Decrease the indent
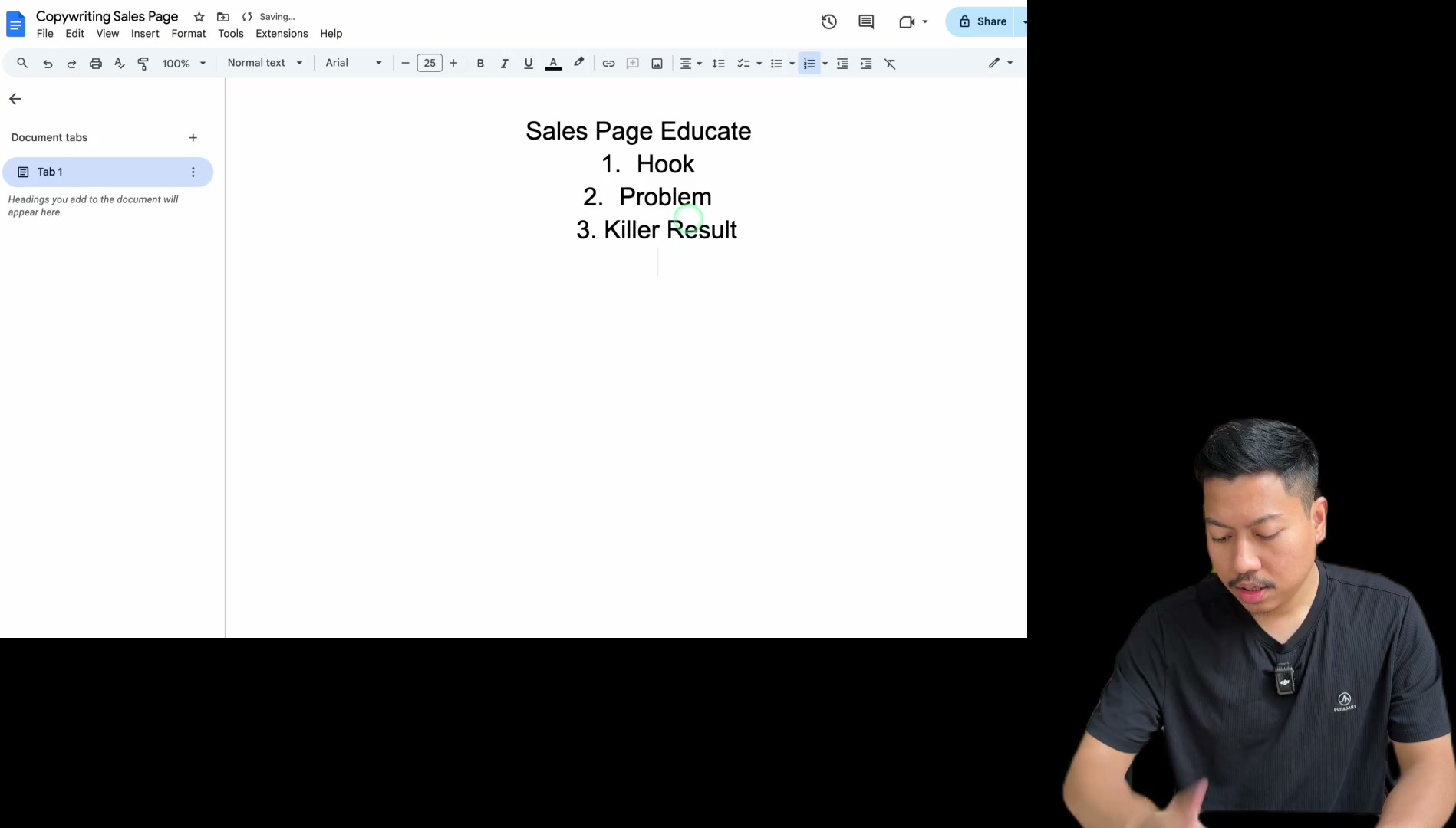Viewport: 1456px width, 828px height. pyautogui.click(x=842, y=63)
